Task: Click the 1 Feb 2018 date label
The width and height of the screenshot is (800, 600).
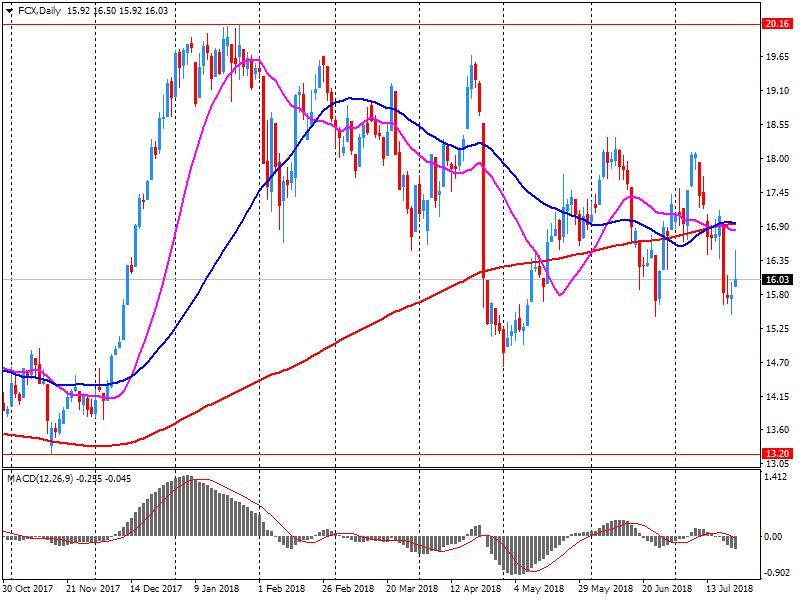Action: tap(282, 589)
